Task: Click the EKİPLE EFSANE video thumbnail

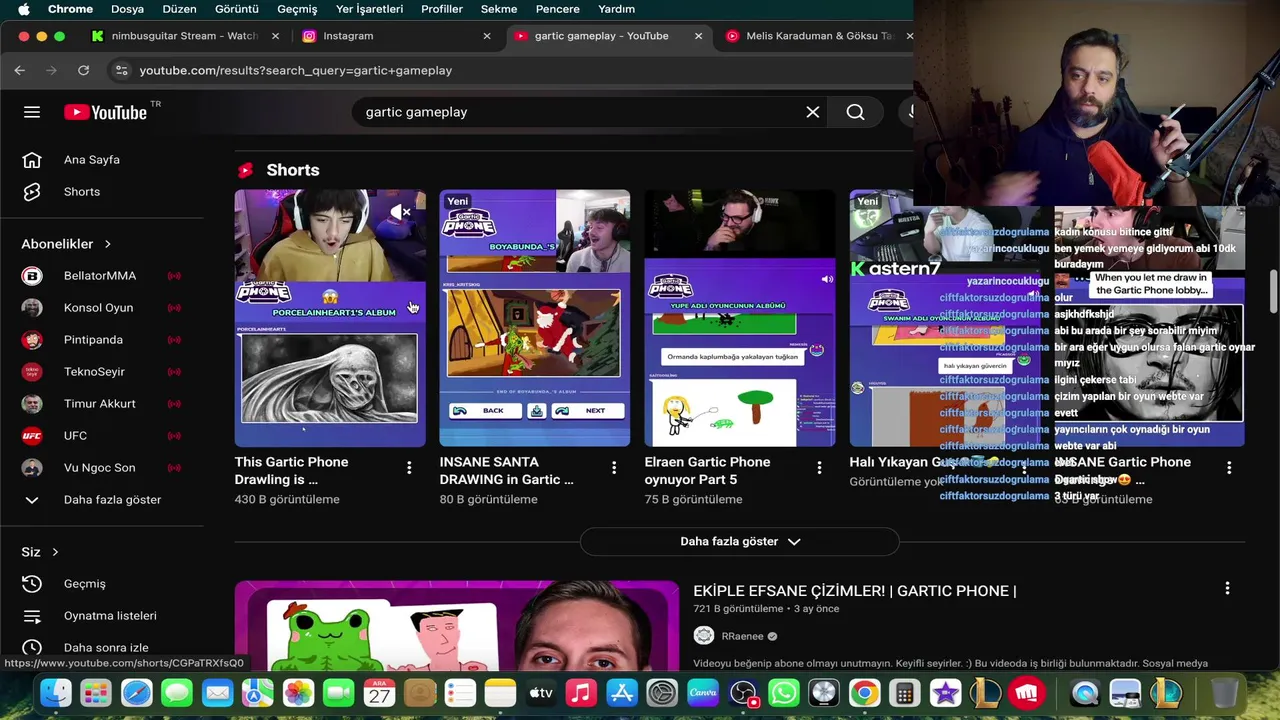Action: click(457, 626)
